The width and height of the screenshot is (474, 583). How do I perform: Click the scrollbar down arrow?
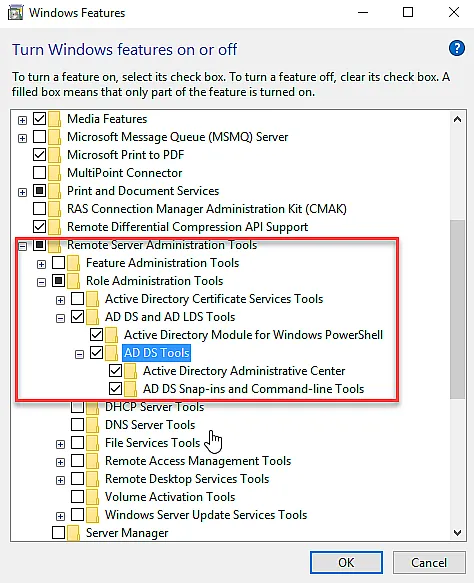(458, 533)
